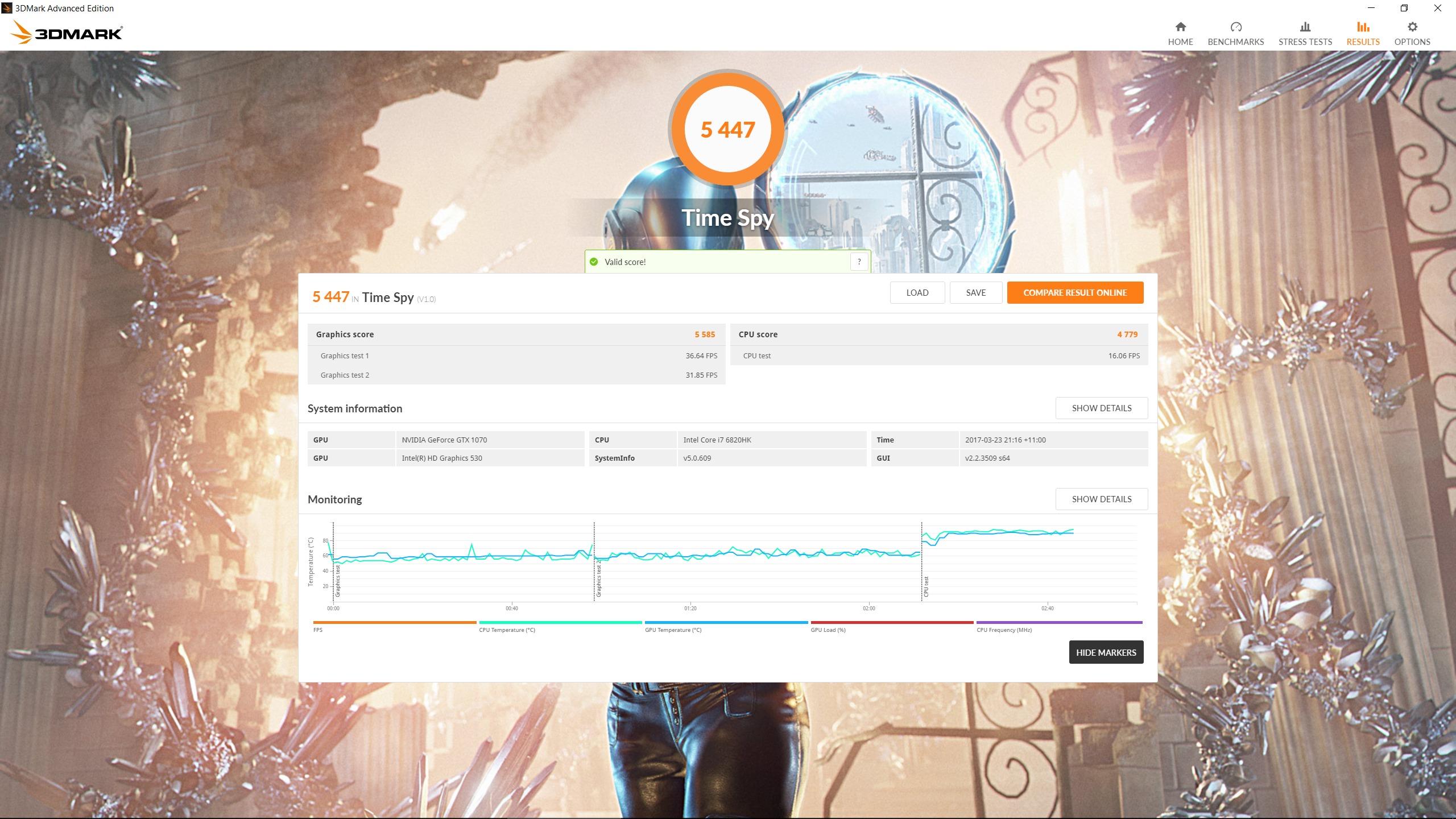The image size is (1456, 819).
Task: Switch to the BENCHMARKS tab label
Action: click(1235, 42)
